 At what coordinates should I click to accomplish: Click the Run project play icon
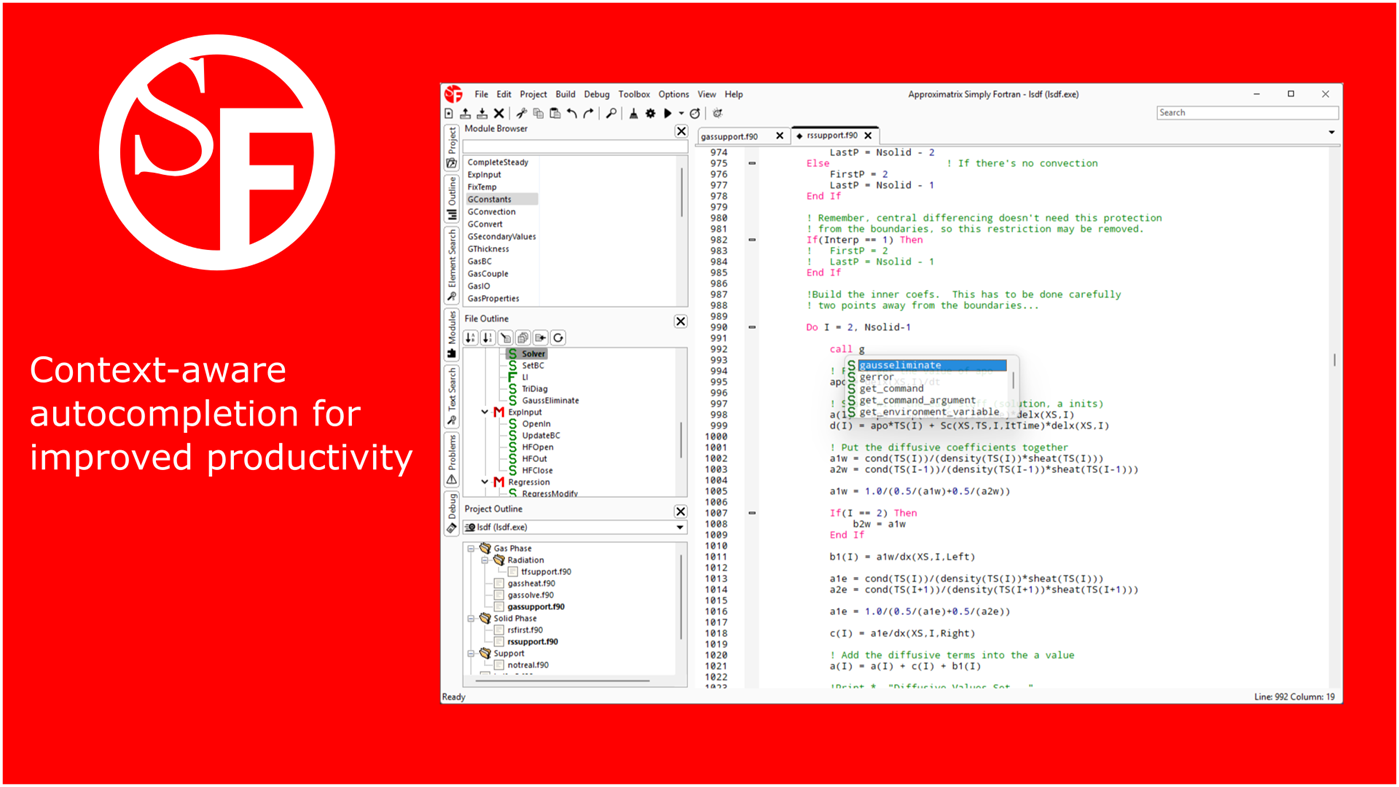(x=667, y=113)
